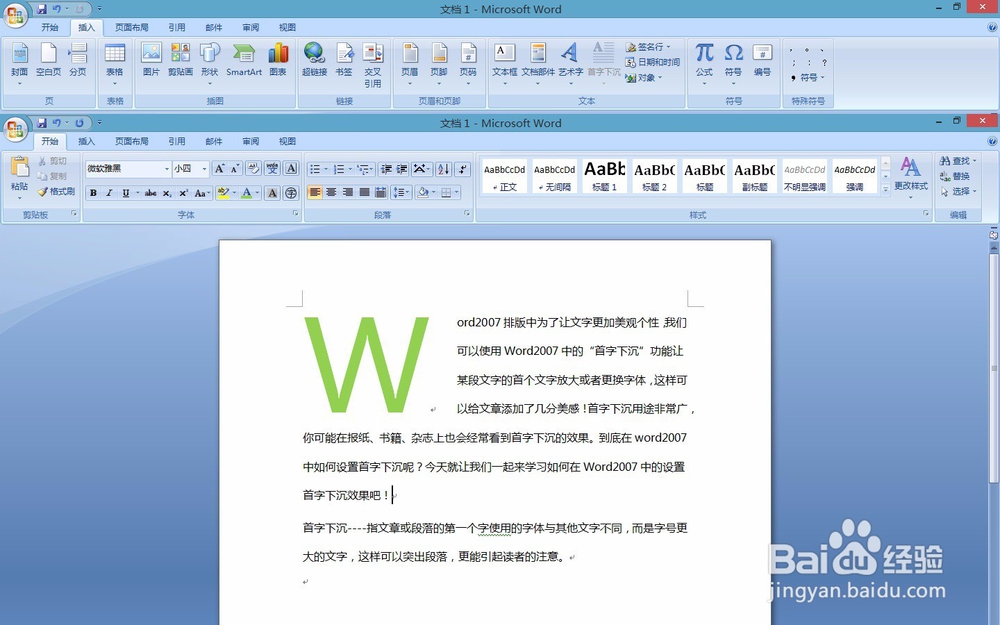The image size is (1000, 625).
Task: Open the 形状 shapes gallery
Action: click(210, 64)
